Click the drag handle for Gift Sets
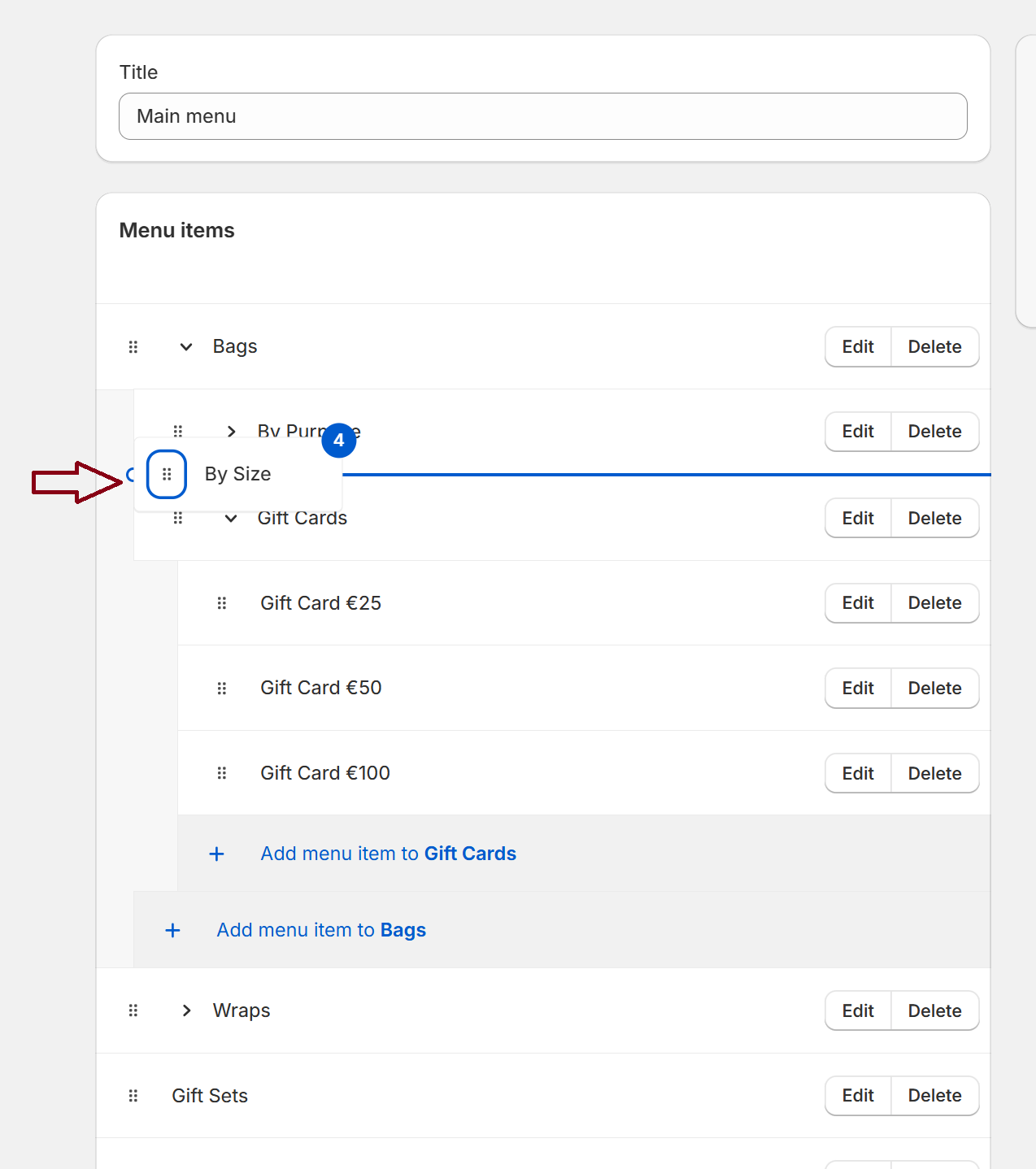This screenshot has height=1169, width=1036. (133, 1095)
